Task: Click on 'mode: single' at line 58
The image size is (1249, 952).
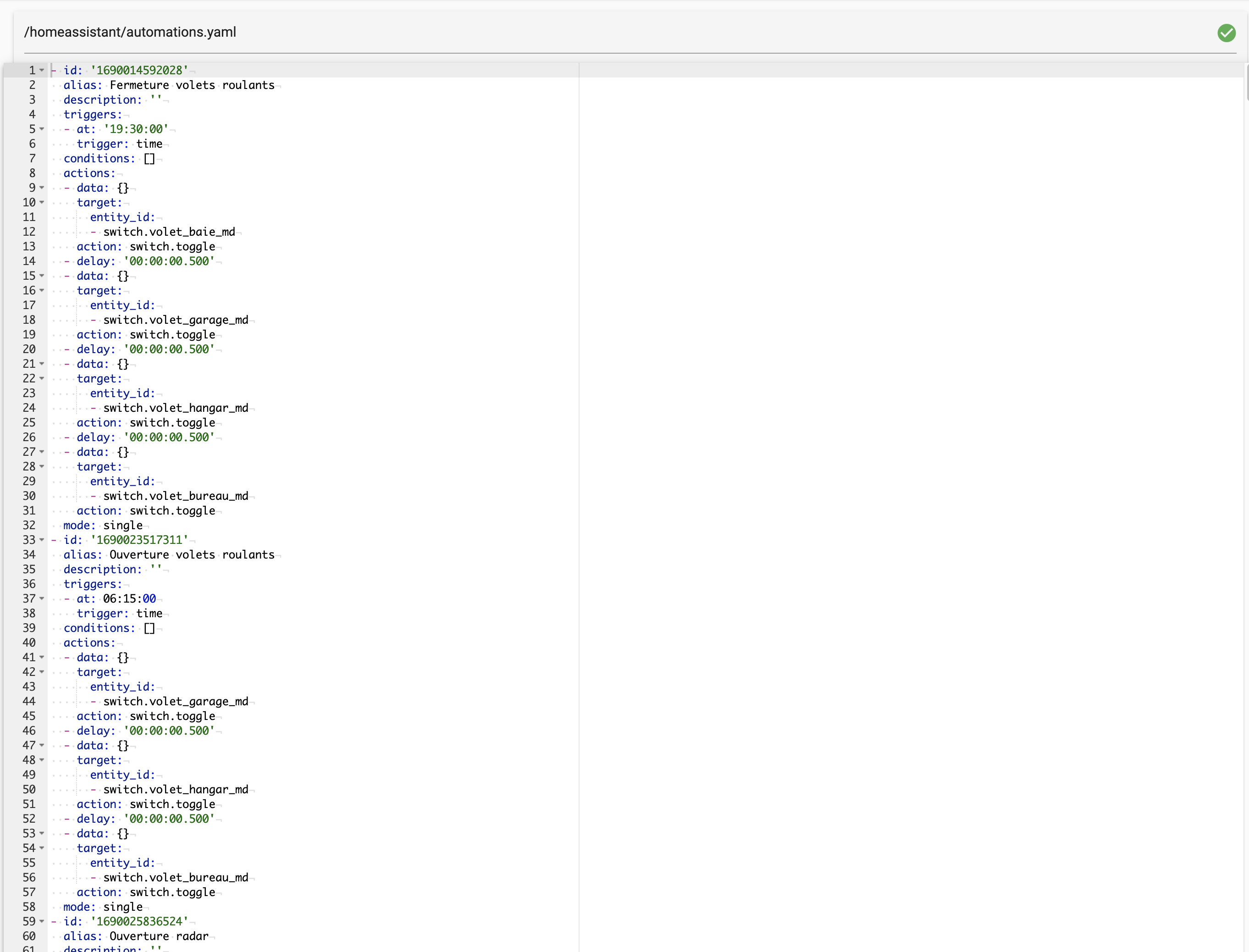Action: coord(103,907)
